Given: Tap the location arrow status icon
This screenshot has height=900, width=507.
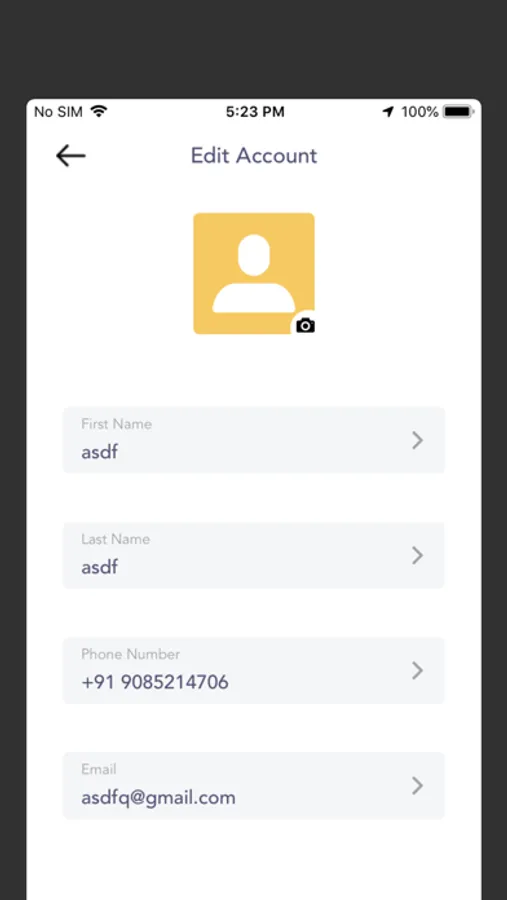Looking at the screenshot, I should pyautogui.click(x=389, y=111).
